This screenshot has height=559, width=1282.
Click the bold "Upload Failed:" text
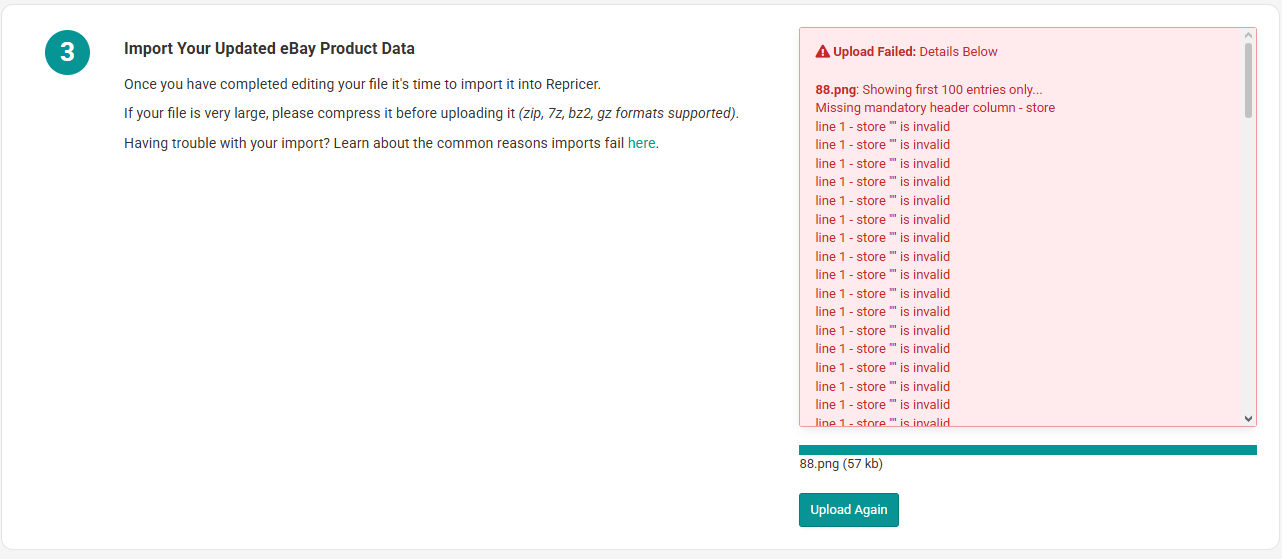click(x=874, y=52)
